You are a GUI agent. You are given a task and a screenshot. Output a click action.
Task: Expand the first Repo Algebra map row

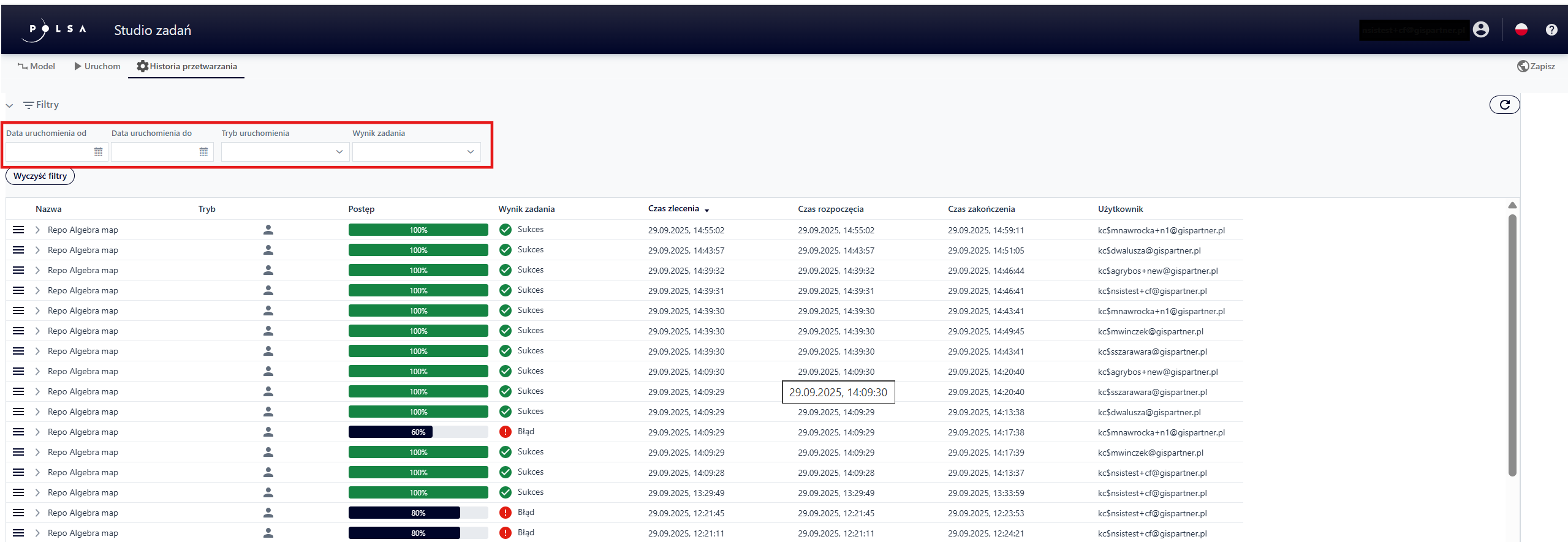click(37, 230)
